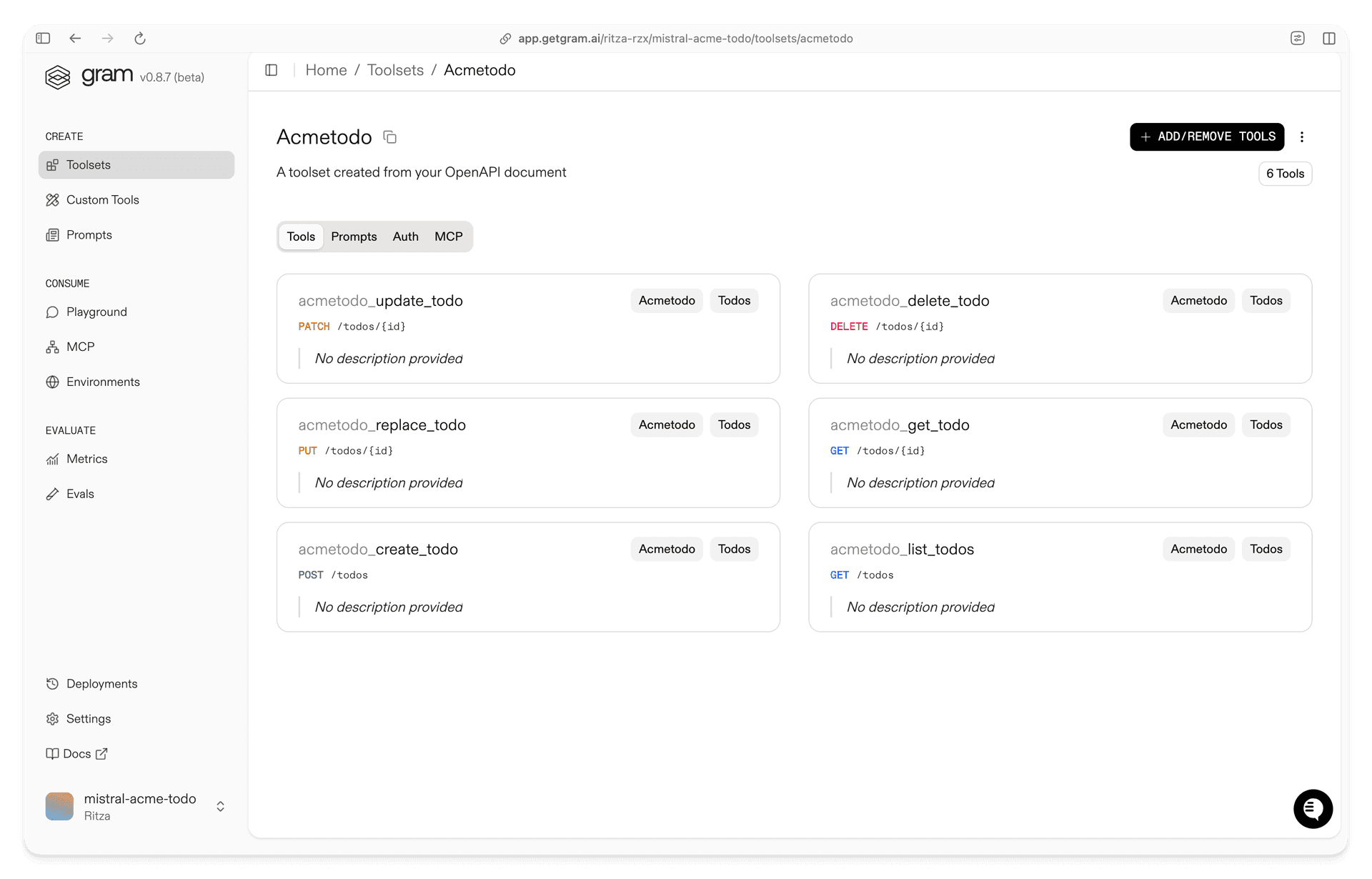
Task: Open the Prompts section under Create
Action: pos(89,234)
